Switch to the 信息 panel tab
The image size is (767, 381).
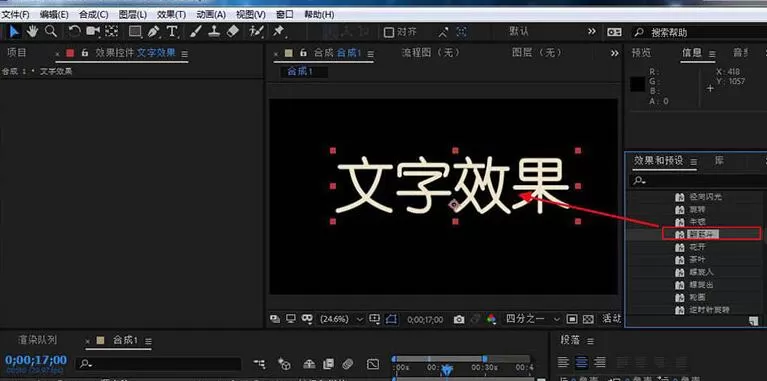pyautogui.click(x=692, y=53)
